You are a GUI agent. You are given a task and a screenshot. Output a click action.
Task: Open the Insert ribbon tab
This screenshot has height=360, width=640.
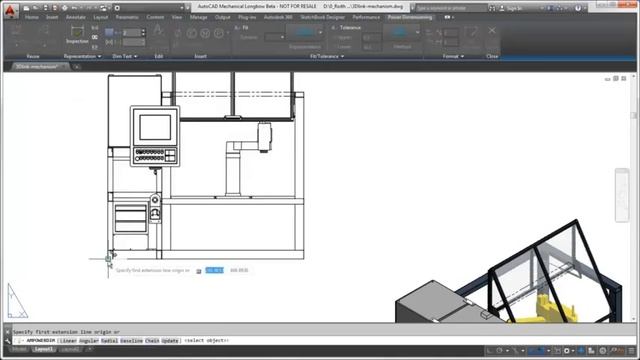pos(52,17)
